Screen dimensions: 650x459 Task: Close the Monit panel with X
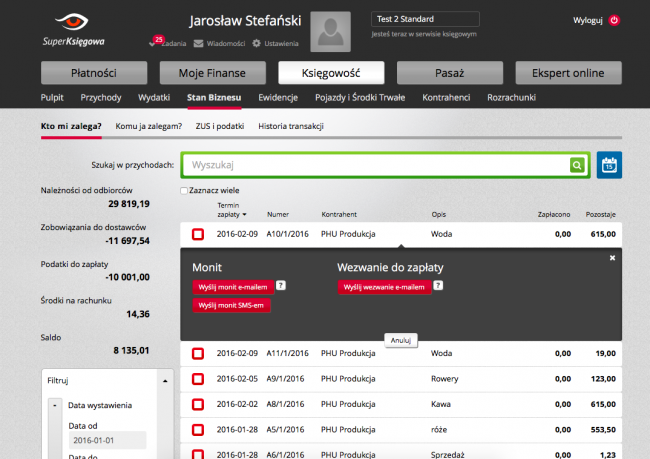(x=612, y=258)
